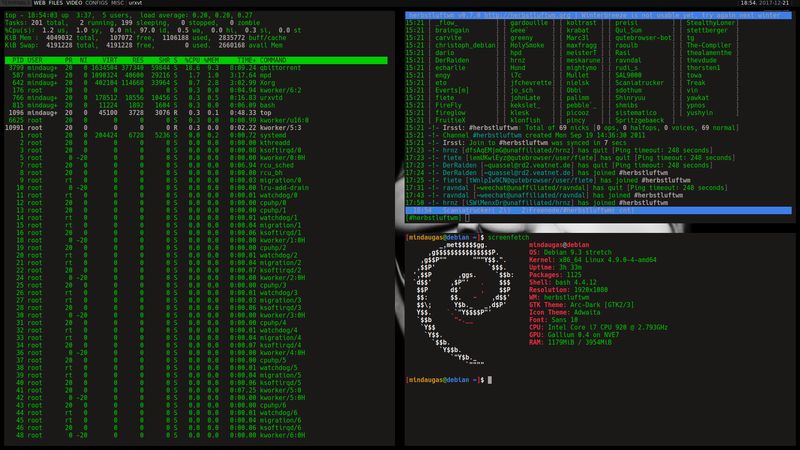
Task: Switch to the FILES workspace tag
Action: click(x=56, y=3)
